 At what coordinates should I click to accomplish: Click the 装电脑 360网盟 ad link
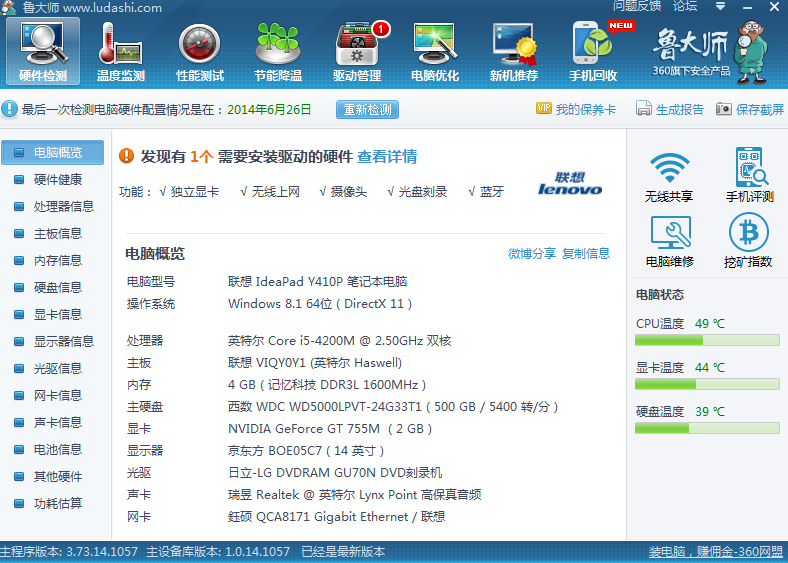click(x=716, y=552)
